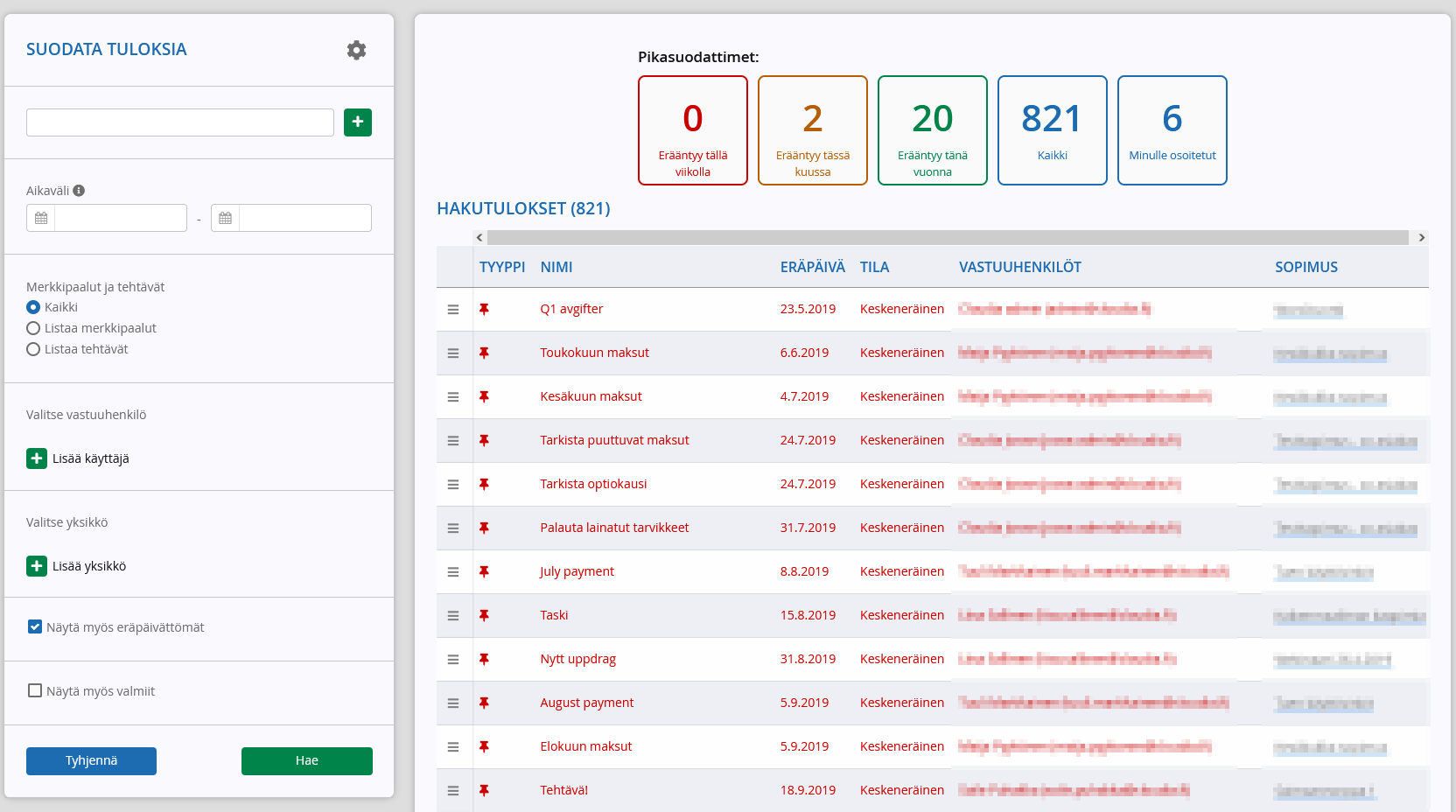Screen dimensions: 1456x812
Task: Select Listaa tehtävät radio option
Action: [33, 349]
